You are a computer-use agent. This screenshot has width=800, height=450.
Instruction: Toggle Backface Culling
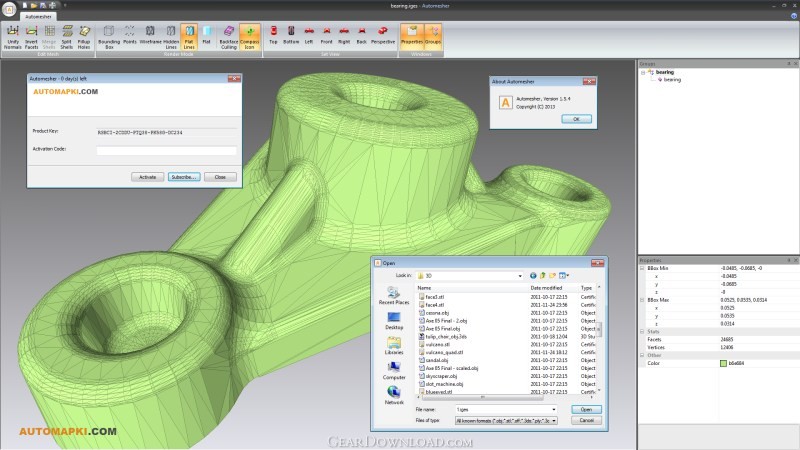pyautogui.click(x=229, y=37)
